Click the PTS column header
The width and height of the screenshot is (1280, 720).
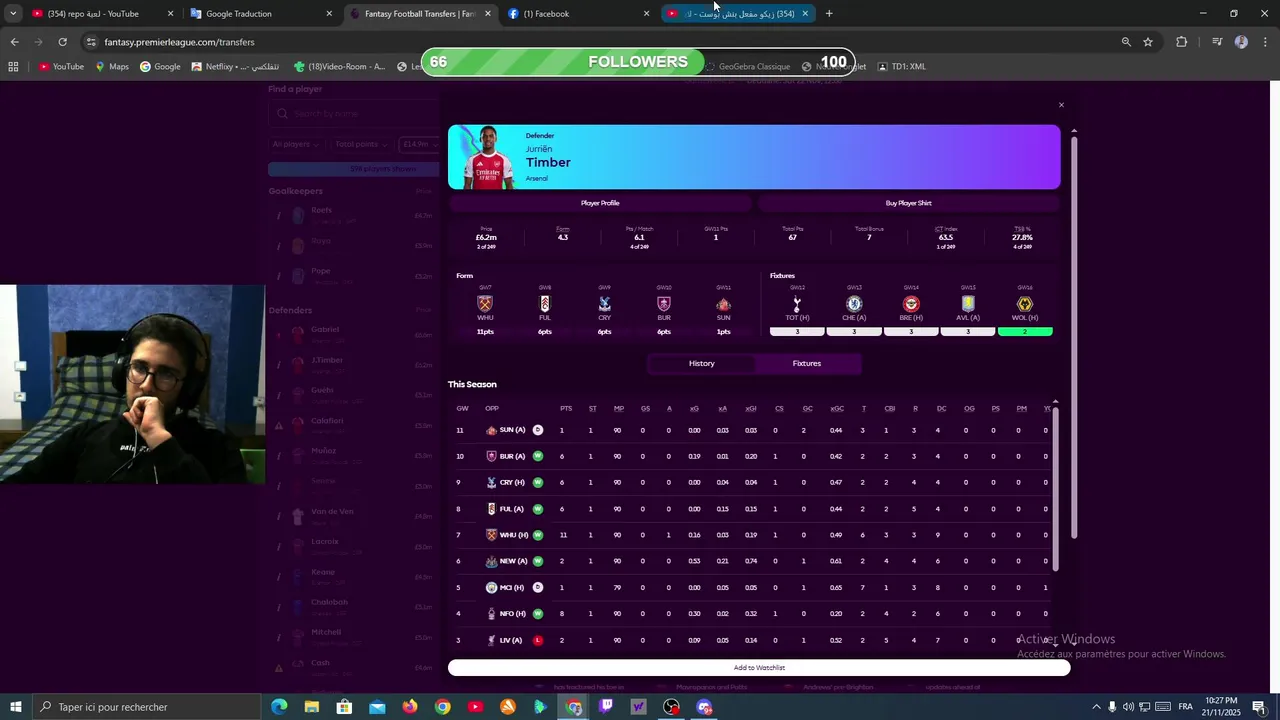(x=566, y=408)
